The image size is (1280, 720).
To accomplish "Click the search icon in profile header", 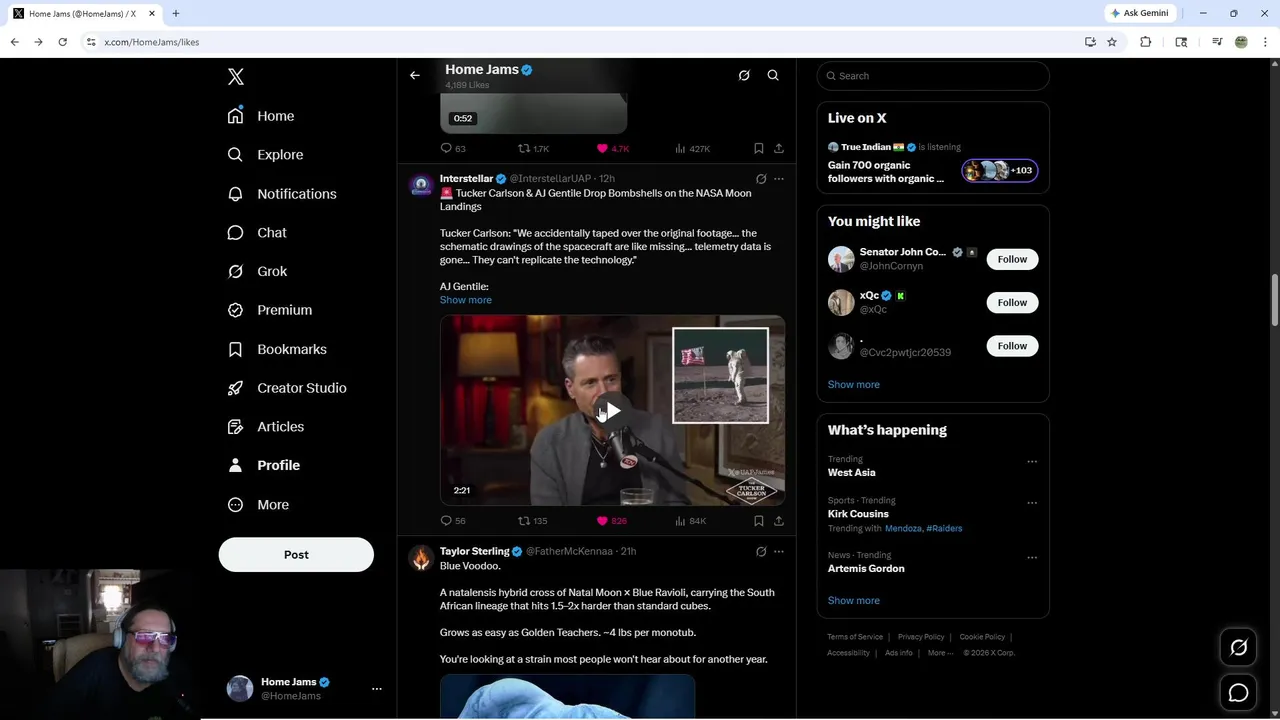I will point(773,75).
